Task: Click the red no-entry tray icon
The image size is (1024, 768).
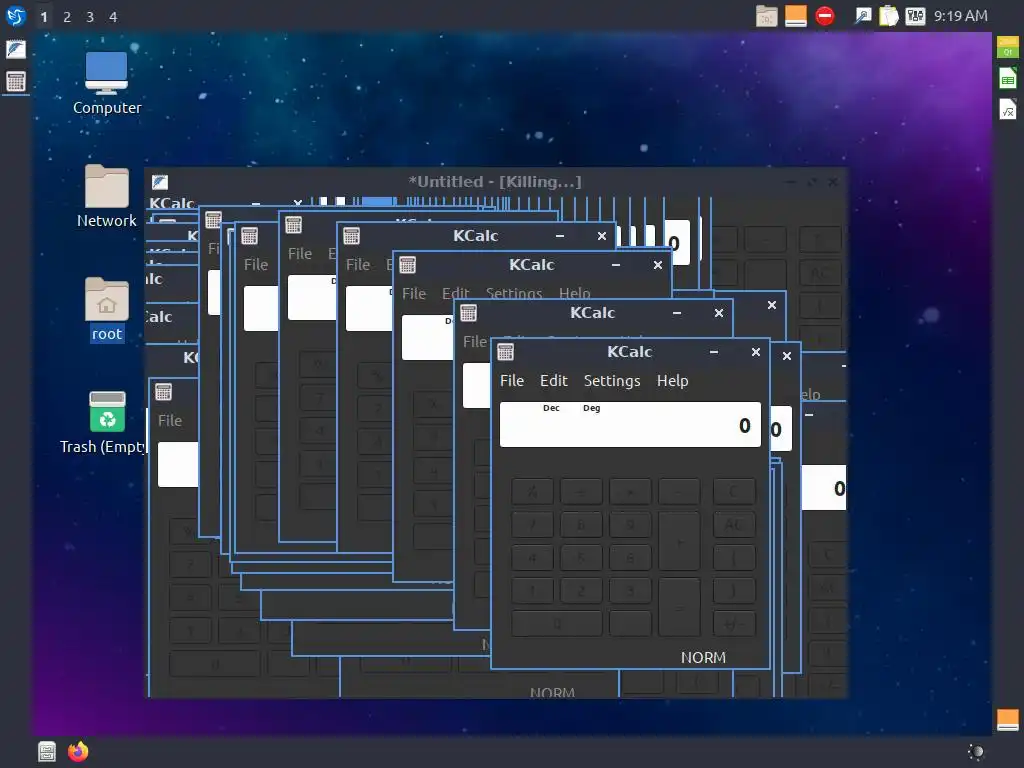Action: (825, 16)
